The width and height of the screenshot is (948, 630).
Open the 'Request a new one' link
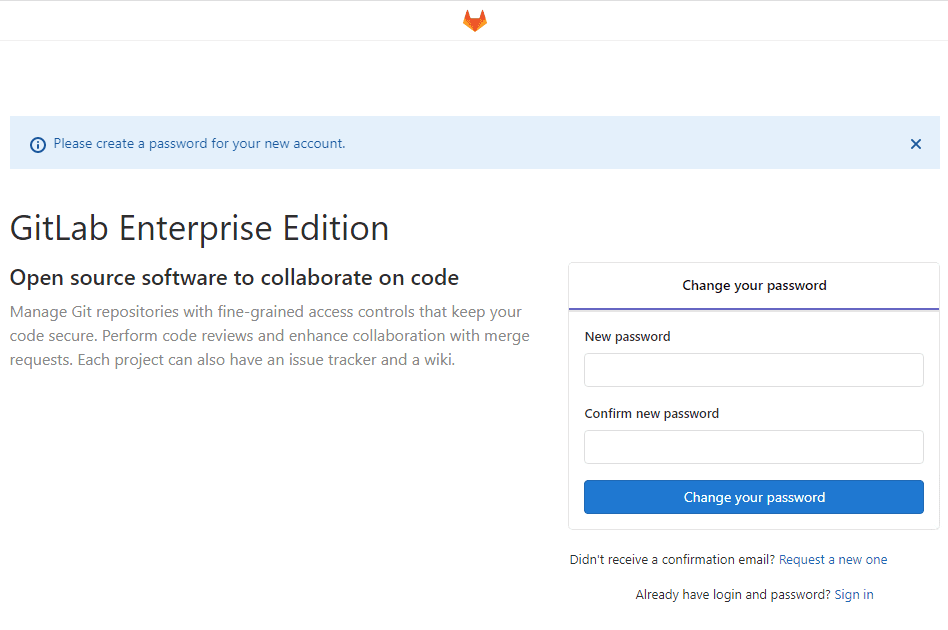click(x=833, y=560)
